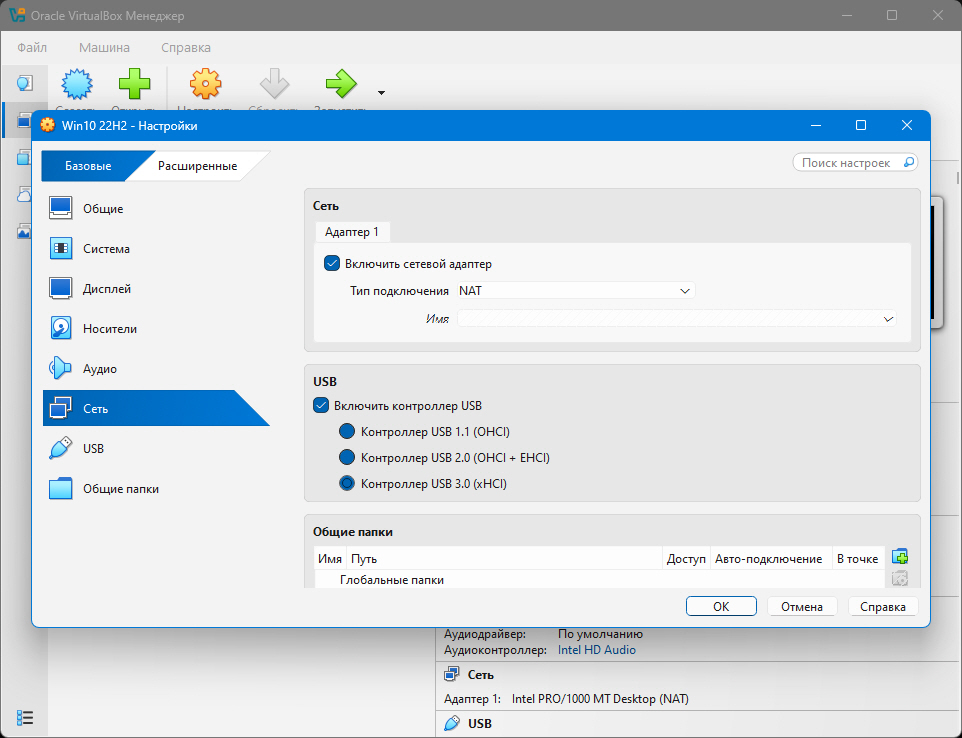962x738 pixels.
Task: Open the Машина menu
Action: pyautogui.click(x=104, y=47)
